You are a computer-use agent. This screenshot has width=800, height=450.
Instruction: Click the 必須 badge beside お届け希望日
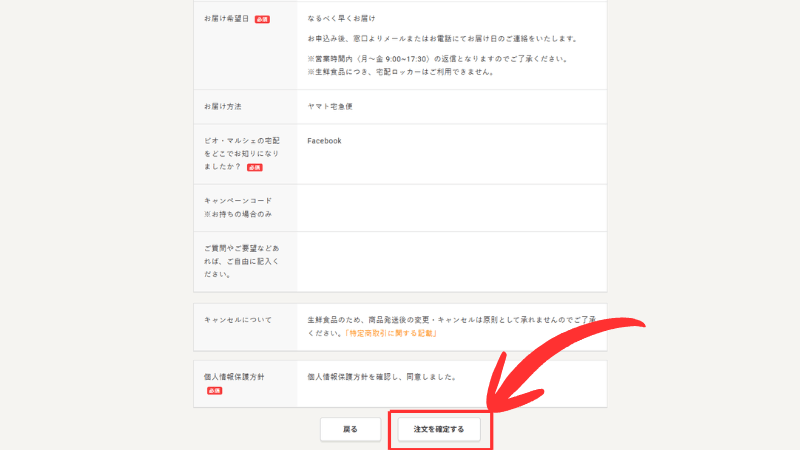(262, 19)
